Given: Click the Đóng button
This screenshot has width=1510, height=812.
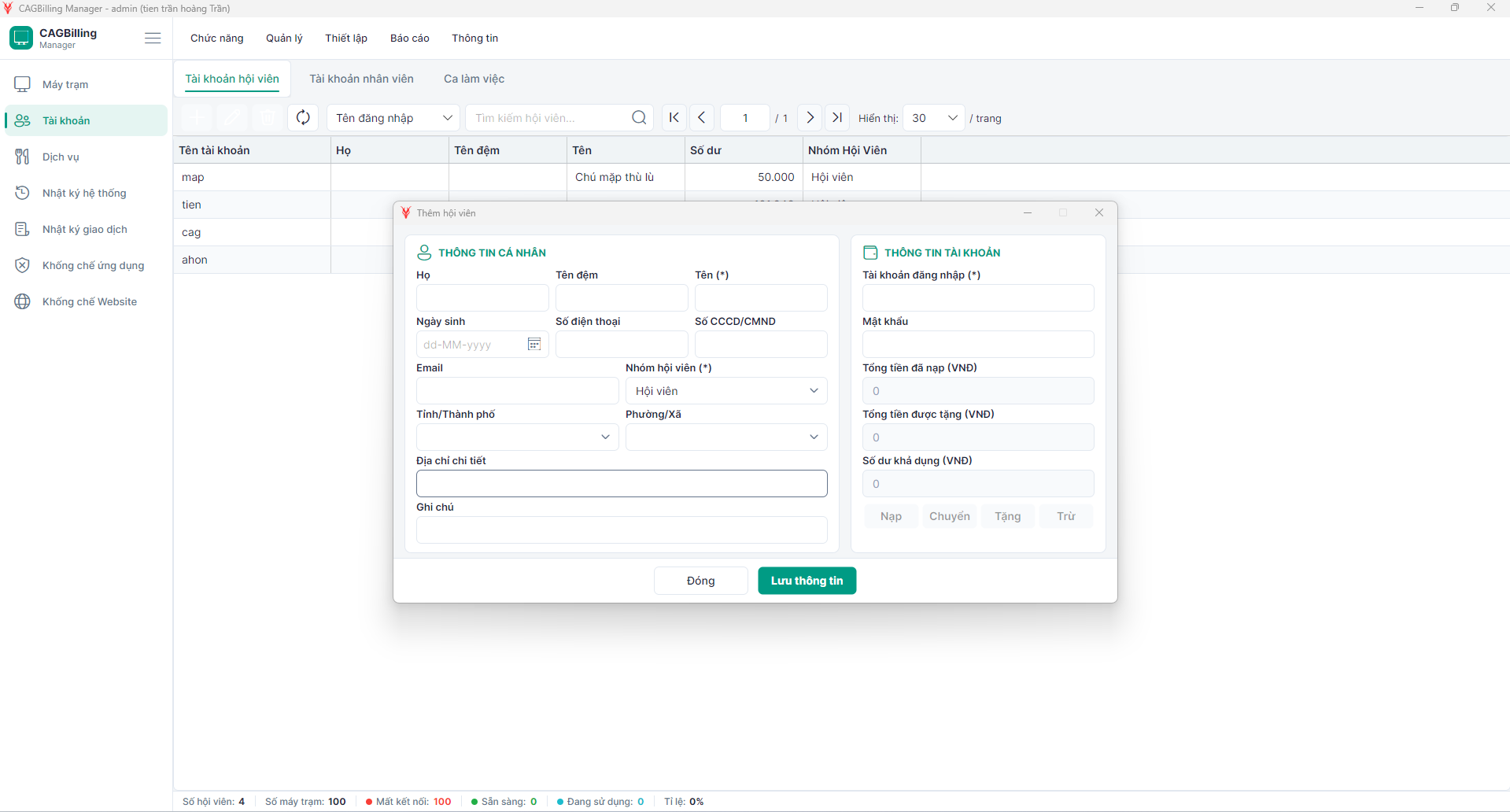Looking at the screenshot, I should tap(700, 581).
